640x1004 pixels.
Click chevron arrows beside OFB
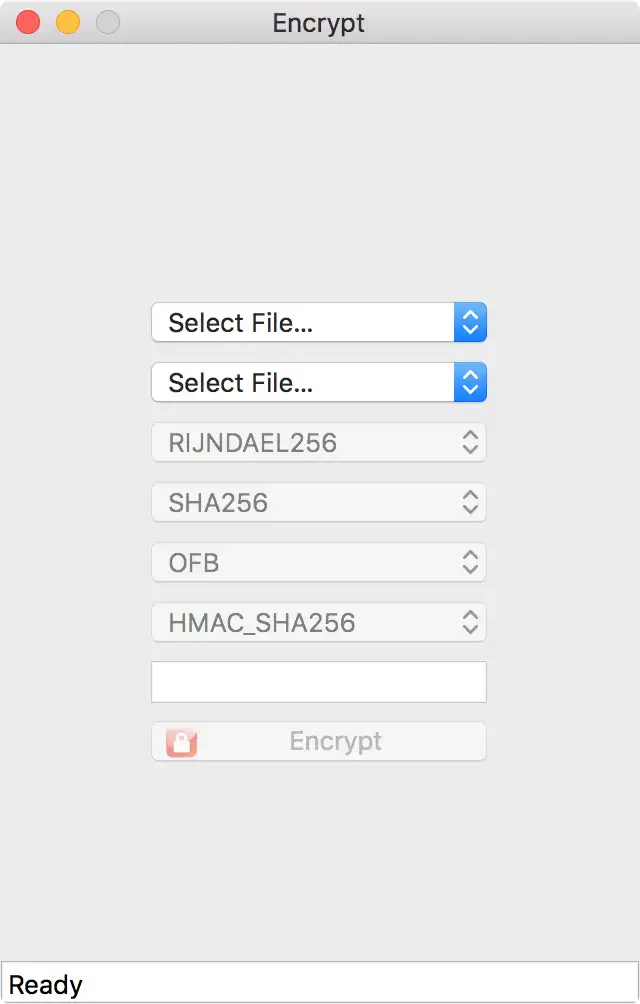470,563
